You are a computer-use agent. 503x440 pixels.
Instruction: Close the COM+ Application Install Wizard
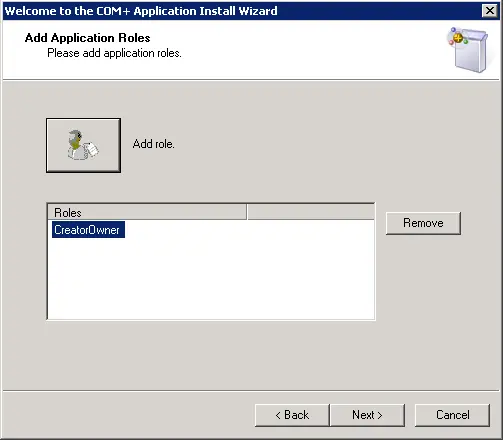tap(490, 11)
